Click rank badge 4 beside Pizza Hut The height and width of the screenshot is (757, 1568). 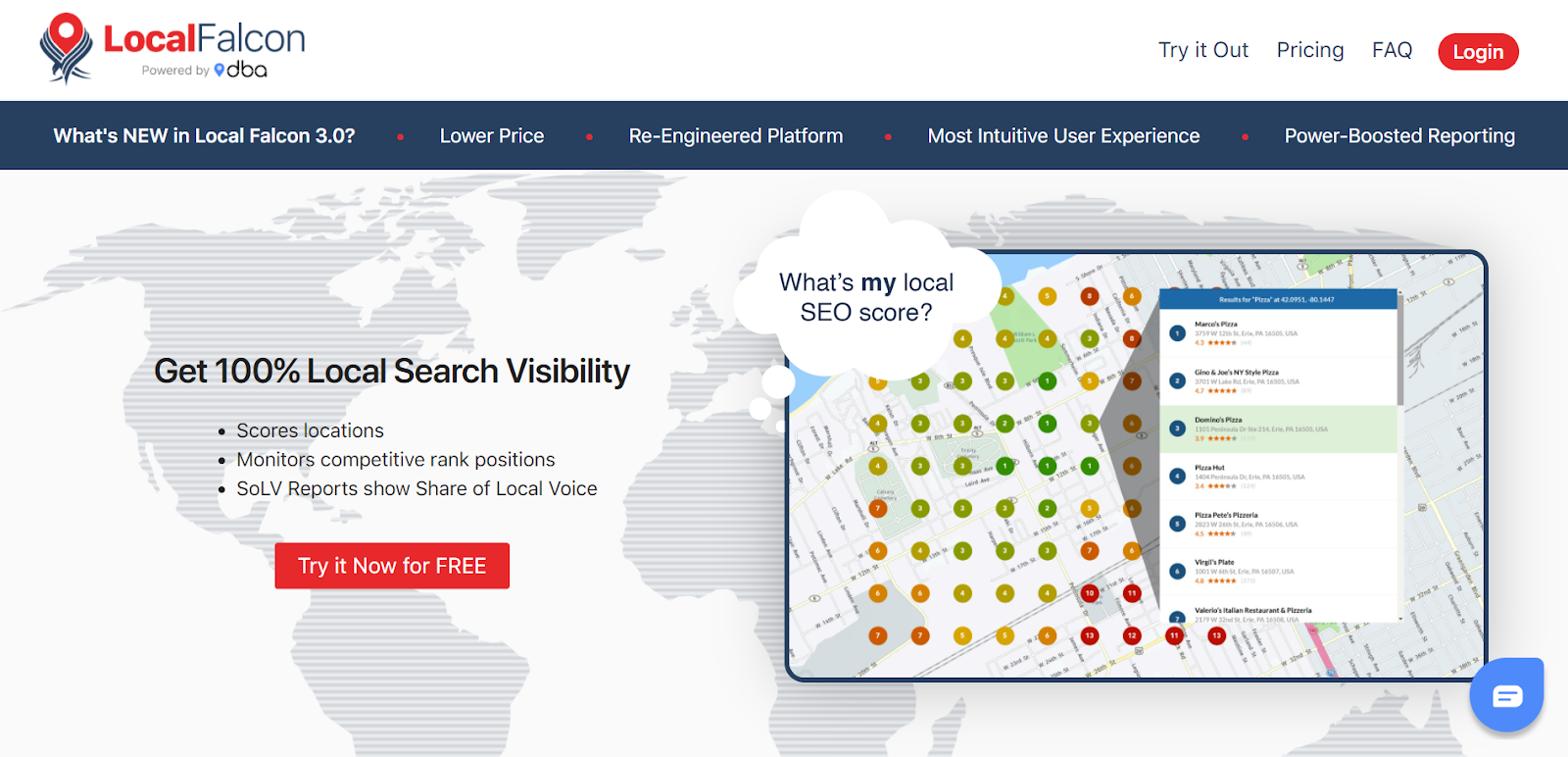pyautogui.click(x=1178, y=477)
